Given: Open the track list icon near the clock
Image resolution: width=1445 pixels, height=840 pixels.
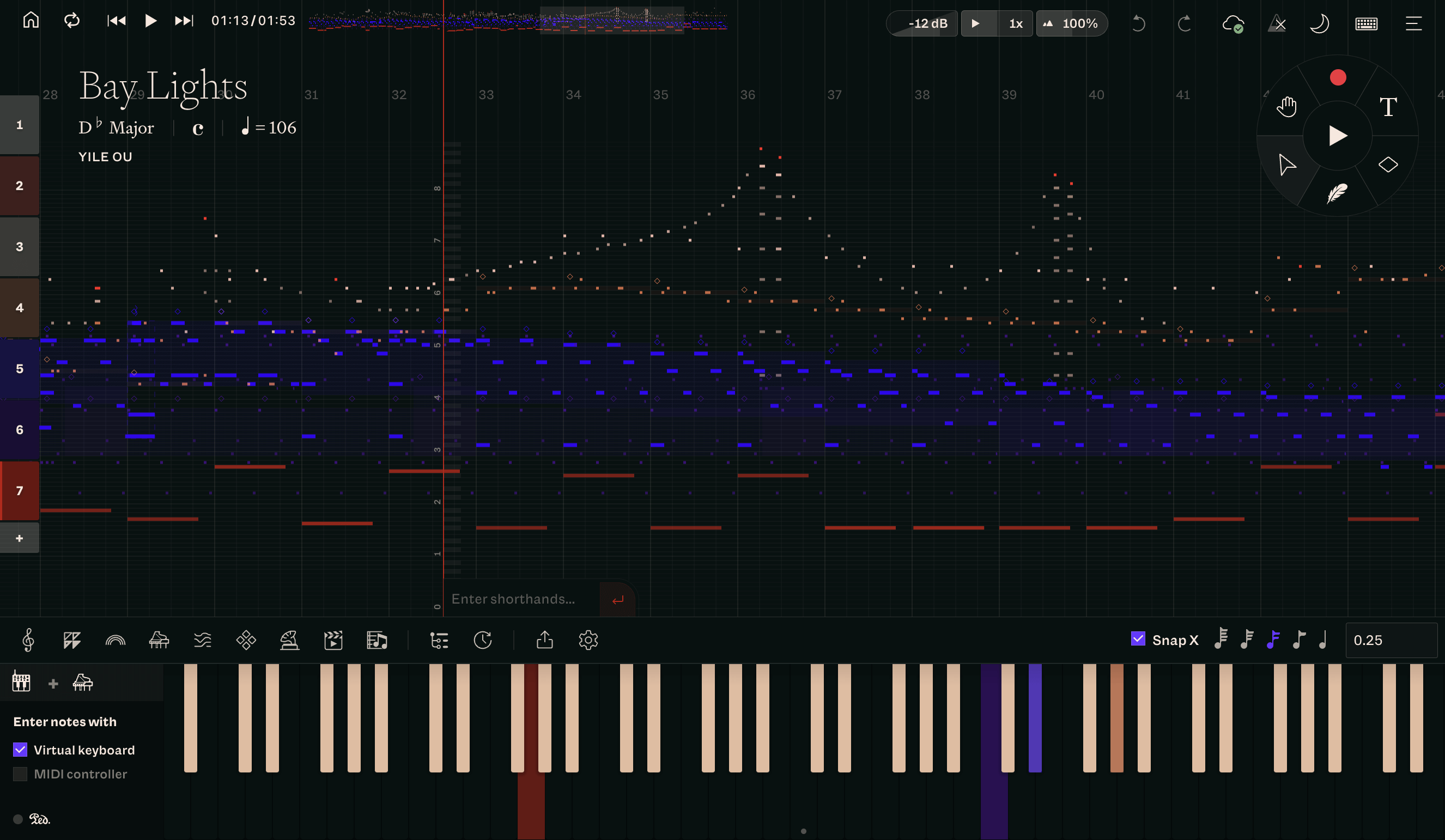Looking at the screenshot, I should point(439,640).
